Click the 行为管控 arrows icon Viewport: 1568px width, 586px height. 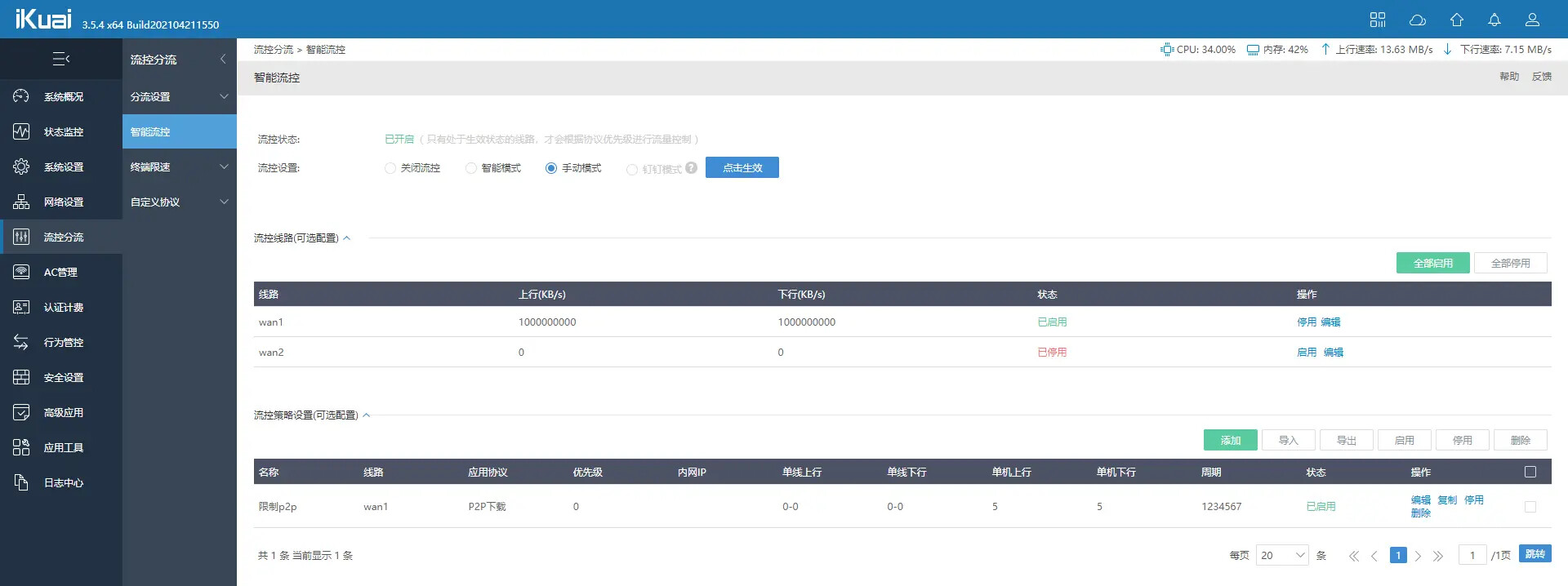click(21, 342)
